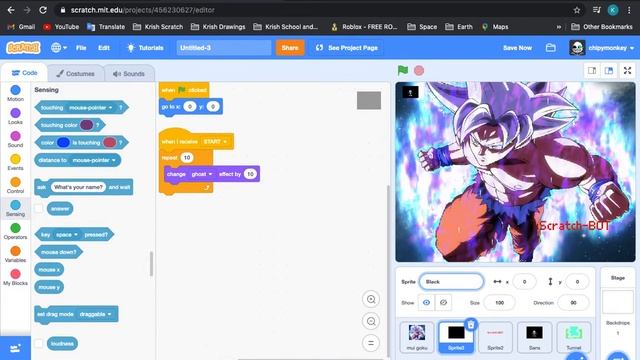Open the Motion blocks category
Image resolution: width=640 pixels, height=360 pixels.
tap(16, 93)
